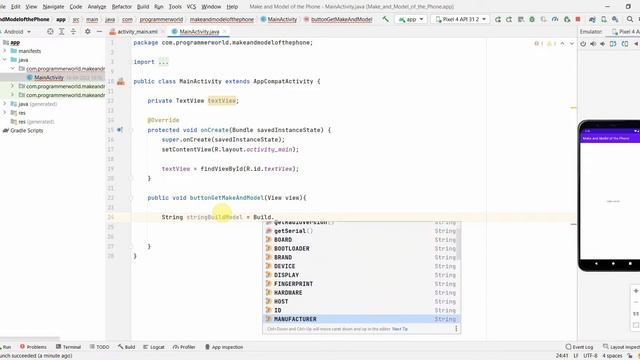
Task: Click the emulator volume up icon
Action: [x=593, y=44]
